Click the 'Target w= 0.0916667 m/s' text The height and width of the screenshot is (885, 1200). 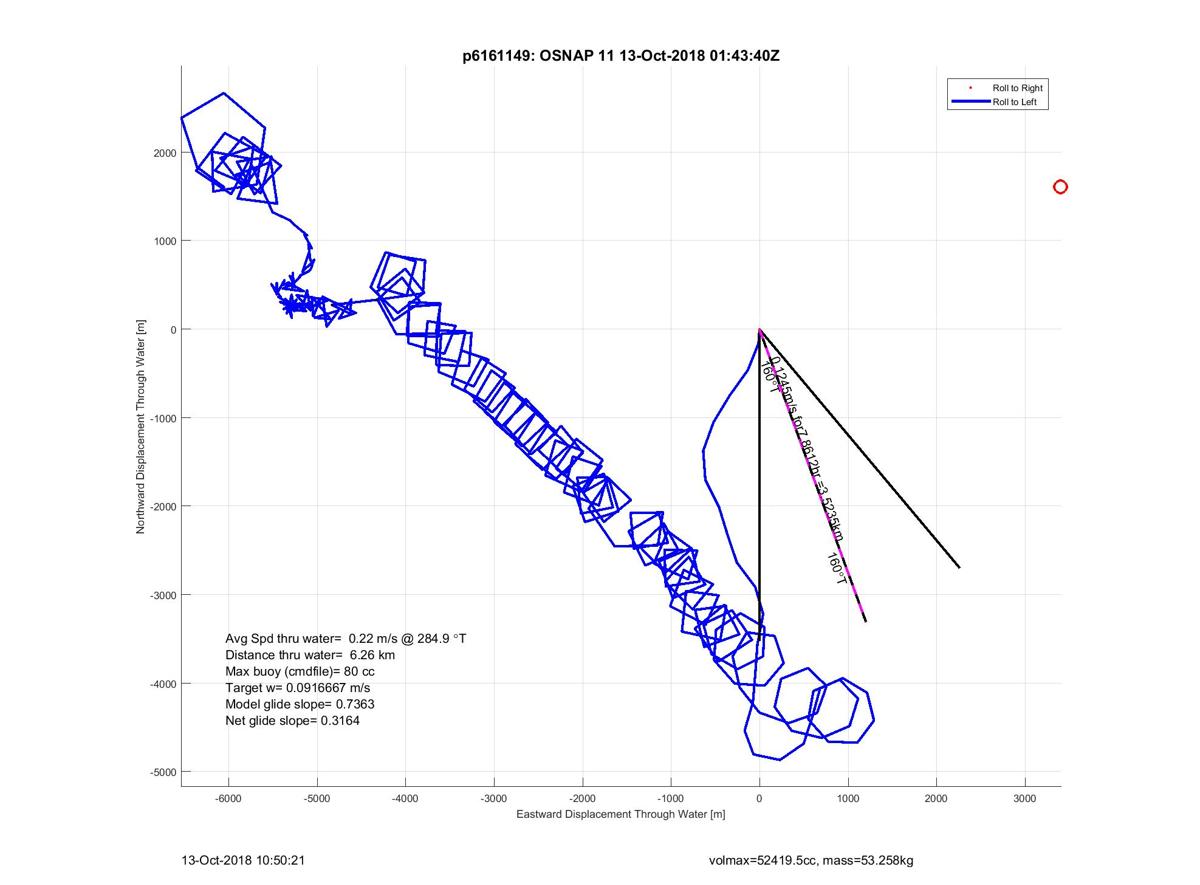point(298,687)
